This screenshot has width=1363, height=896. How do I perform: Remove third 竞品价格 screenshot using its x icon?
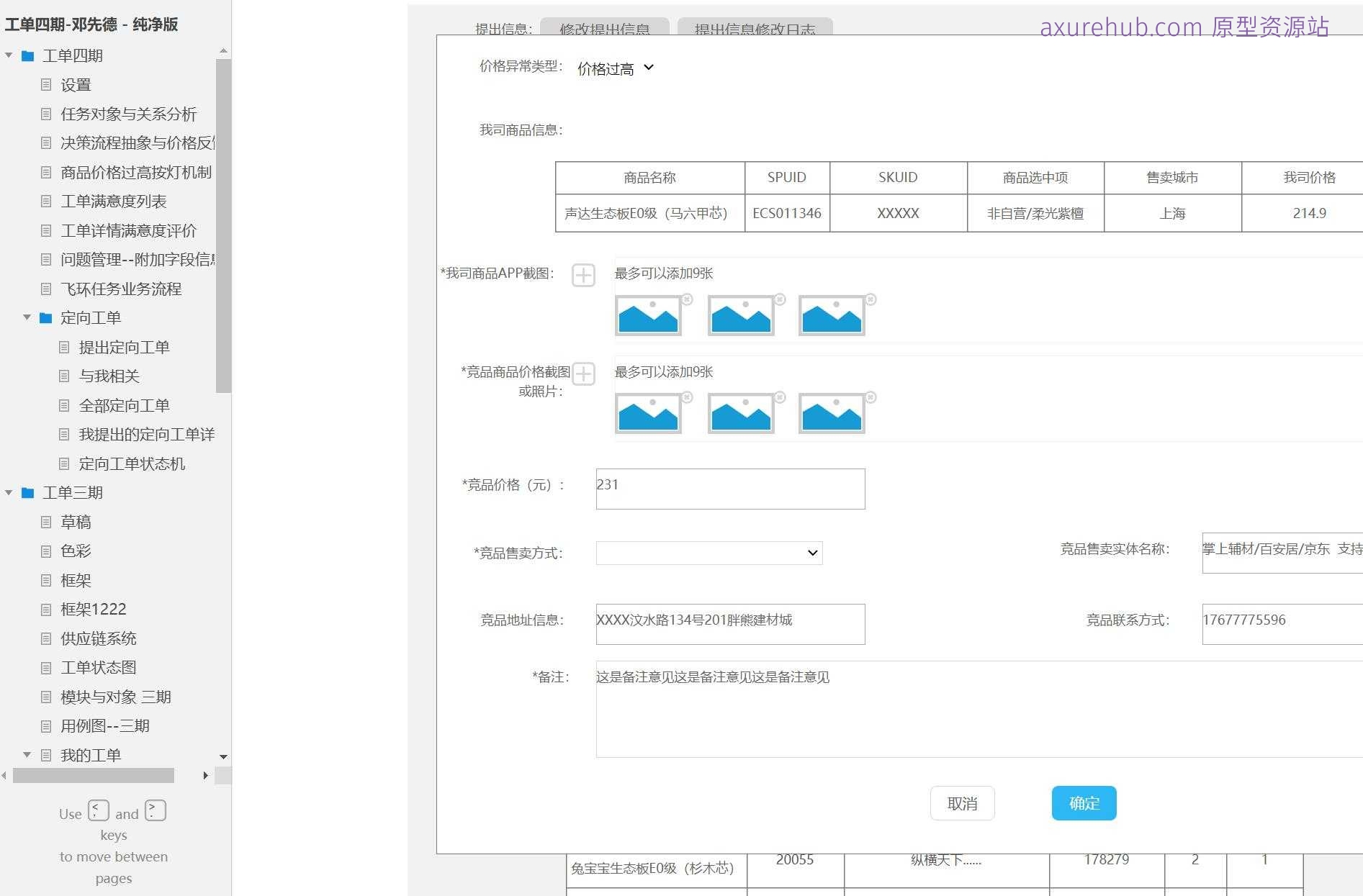870,396
